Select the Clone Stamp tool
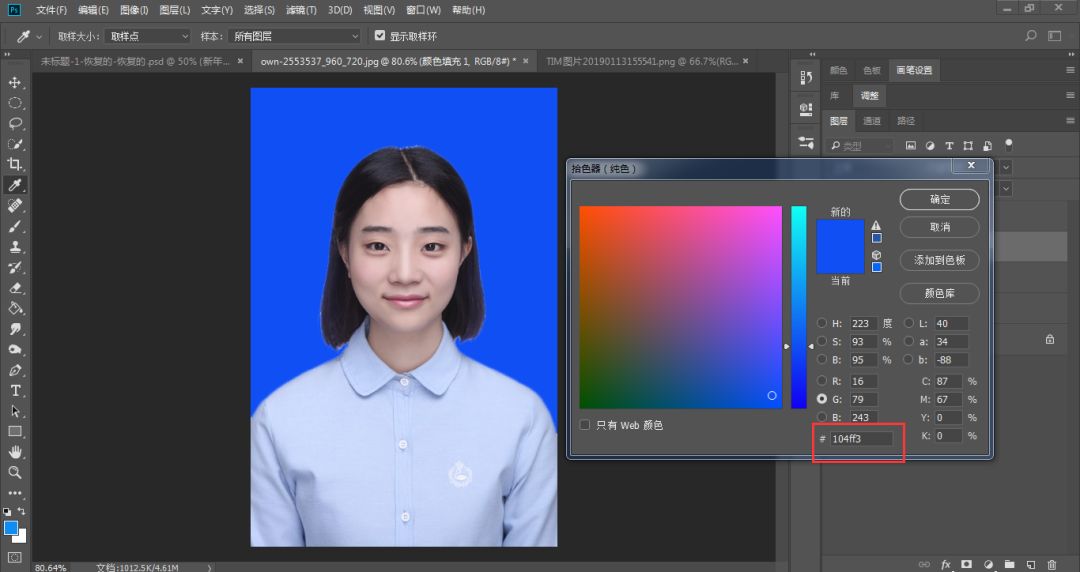This screenshot has width=1080, height=572. pos(15,246)
